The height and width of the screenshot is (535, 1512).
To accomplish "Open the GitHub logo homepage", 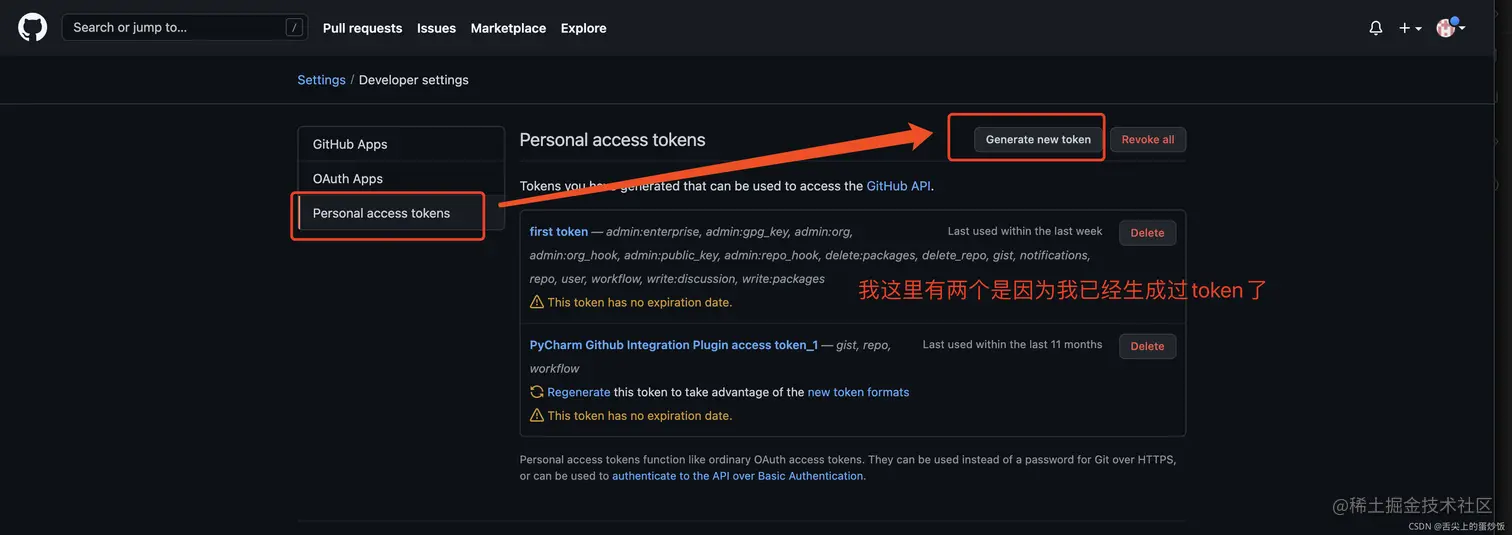I will [x=32, y=27].
